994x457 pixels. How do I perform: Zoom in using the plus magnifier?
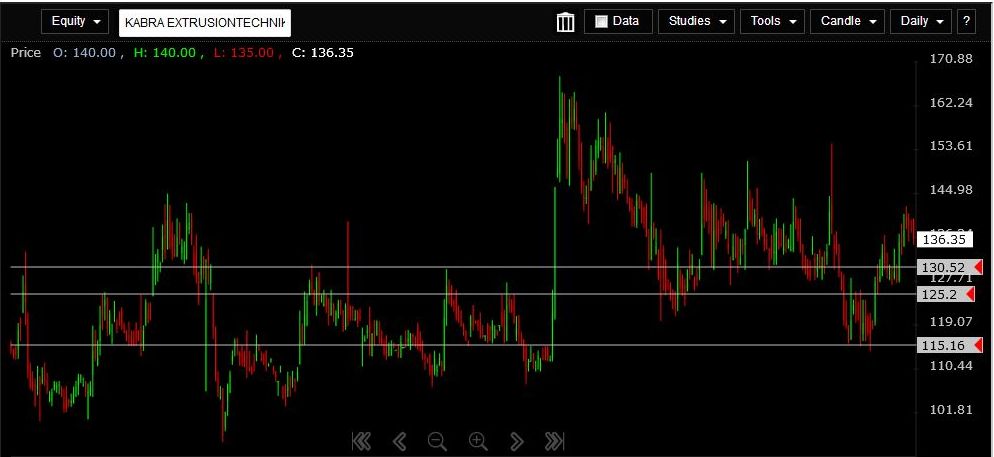[478, 441]
